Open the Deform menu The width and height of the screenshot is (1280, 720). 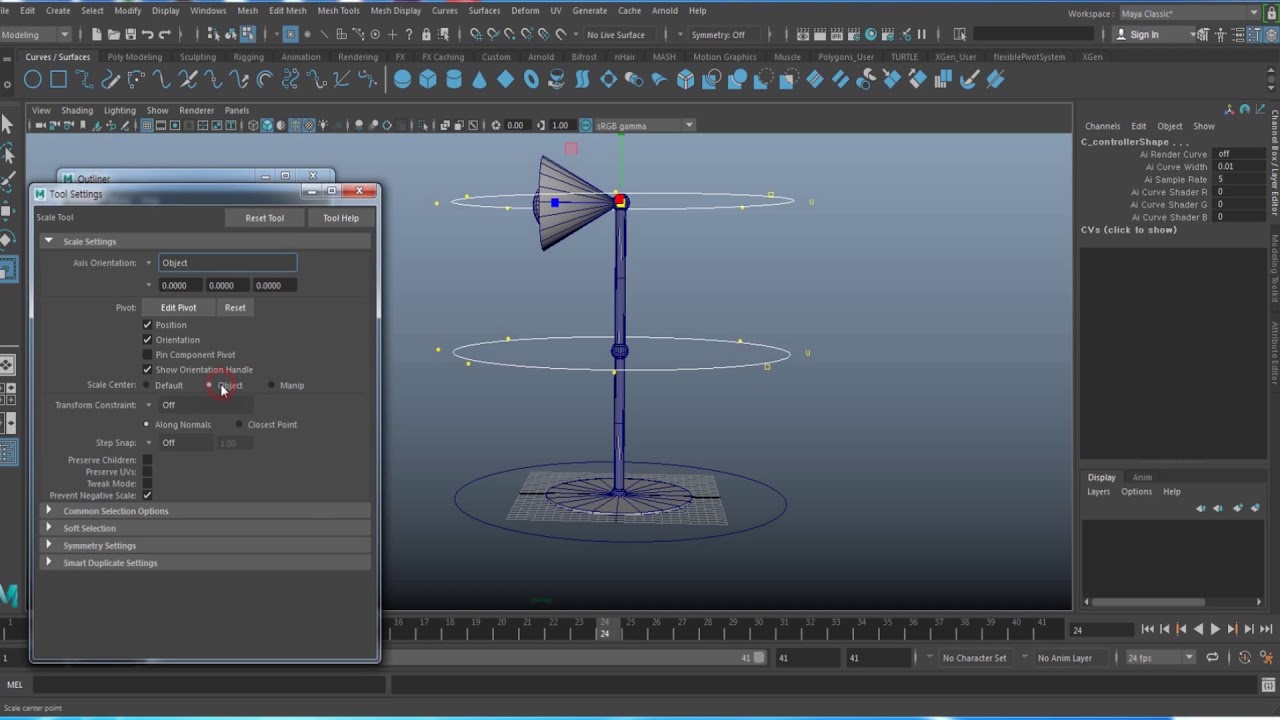click(x=525, y=10)
